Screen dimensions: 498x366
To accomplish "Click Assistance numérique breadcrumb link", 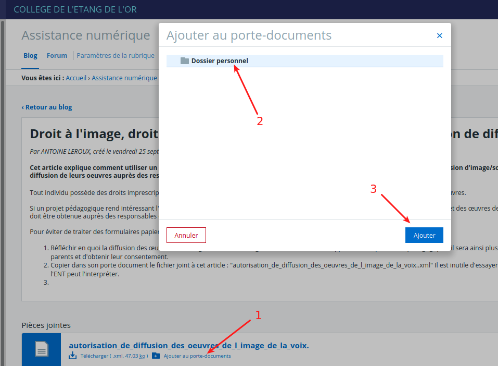I will (124, 78).
